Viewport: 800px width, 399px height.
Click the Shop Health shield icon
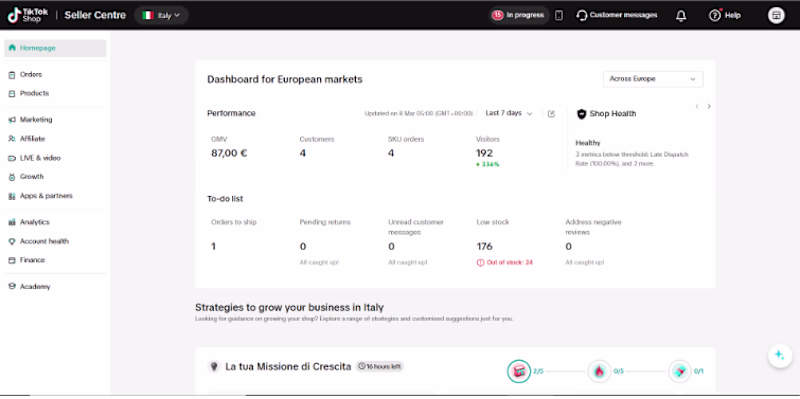tap(581, 114)
